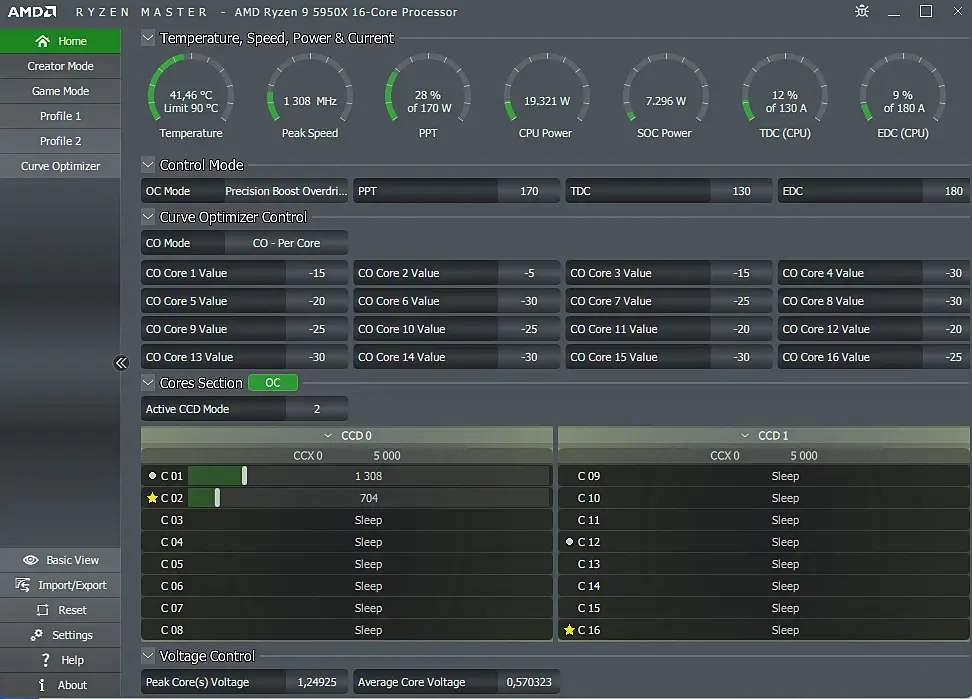The height and width of the screenshot is (699, 972).
Task: Click the Basic View eye icon
Action: point(30,560)
